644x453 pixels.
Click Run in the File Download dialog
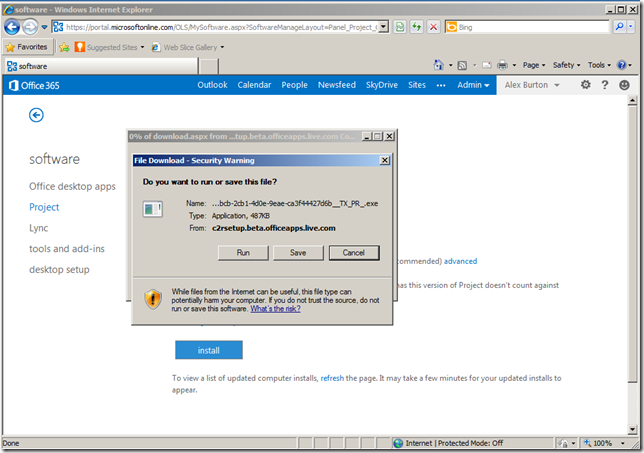[243, 253]
